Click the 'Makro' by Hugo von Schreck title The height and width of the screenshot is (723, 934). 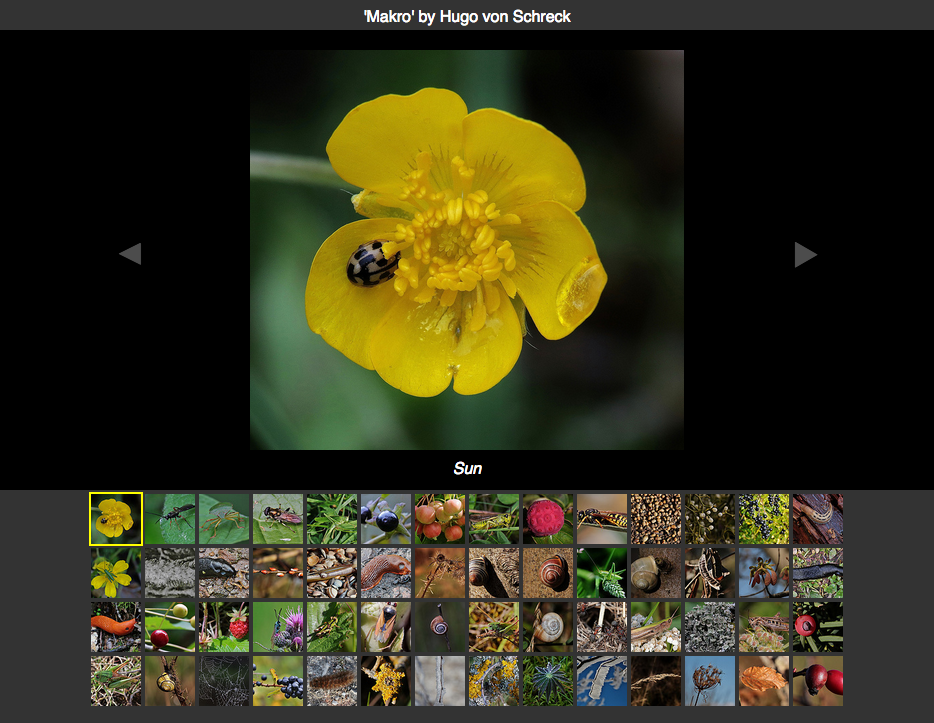click(467, 16)
